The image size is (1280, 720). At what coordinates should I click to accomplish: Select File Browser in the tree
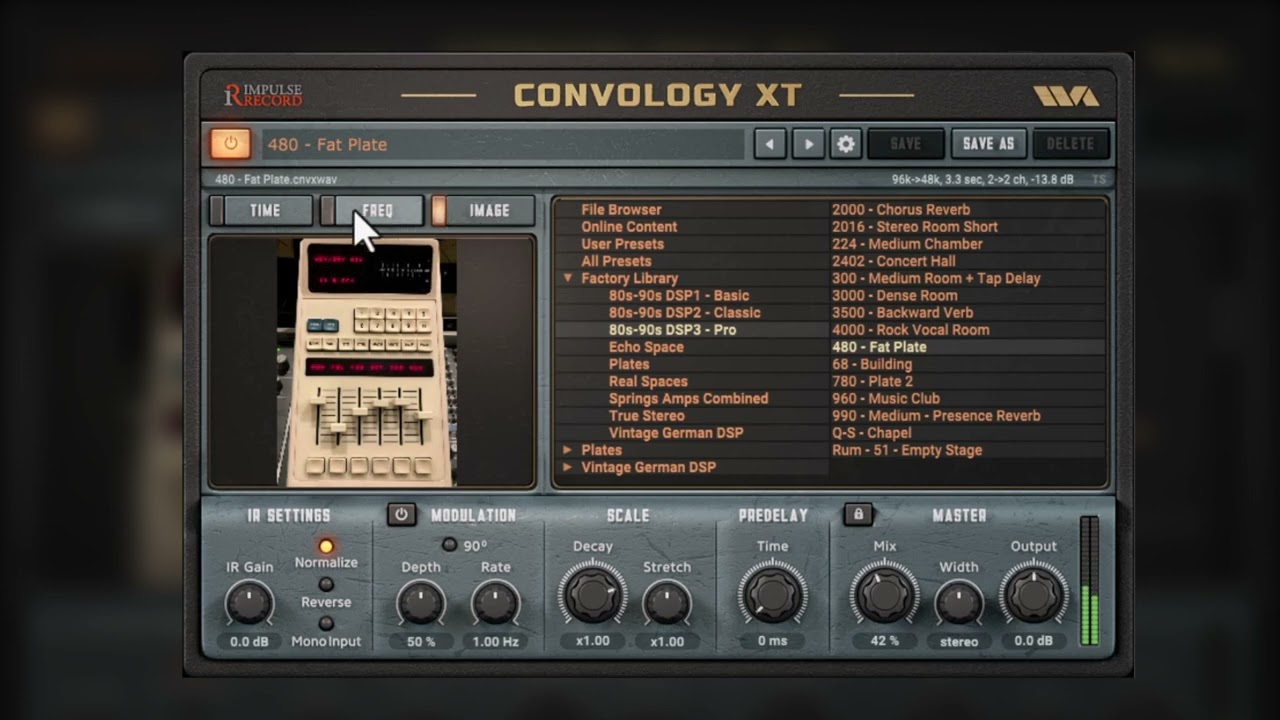(621, 210)
